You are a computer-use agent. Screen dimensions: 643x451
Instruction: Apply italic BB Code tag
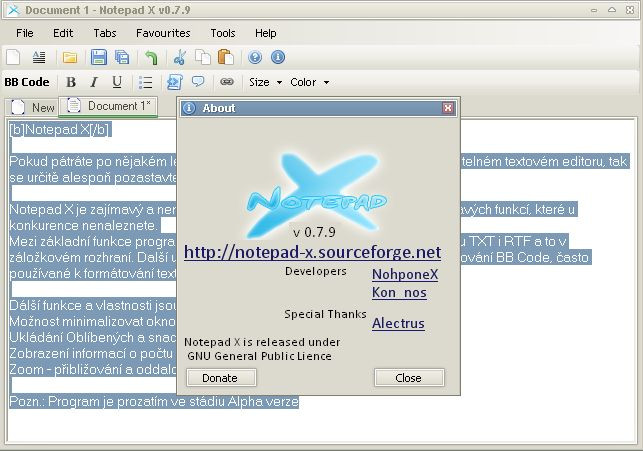pyautogui.click(x=94, y=82)
